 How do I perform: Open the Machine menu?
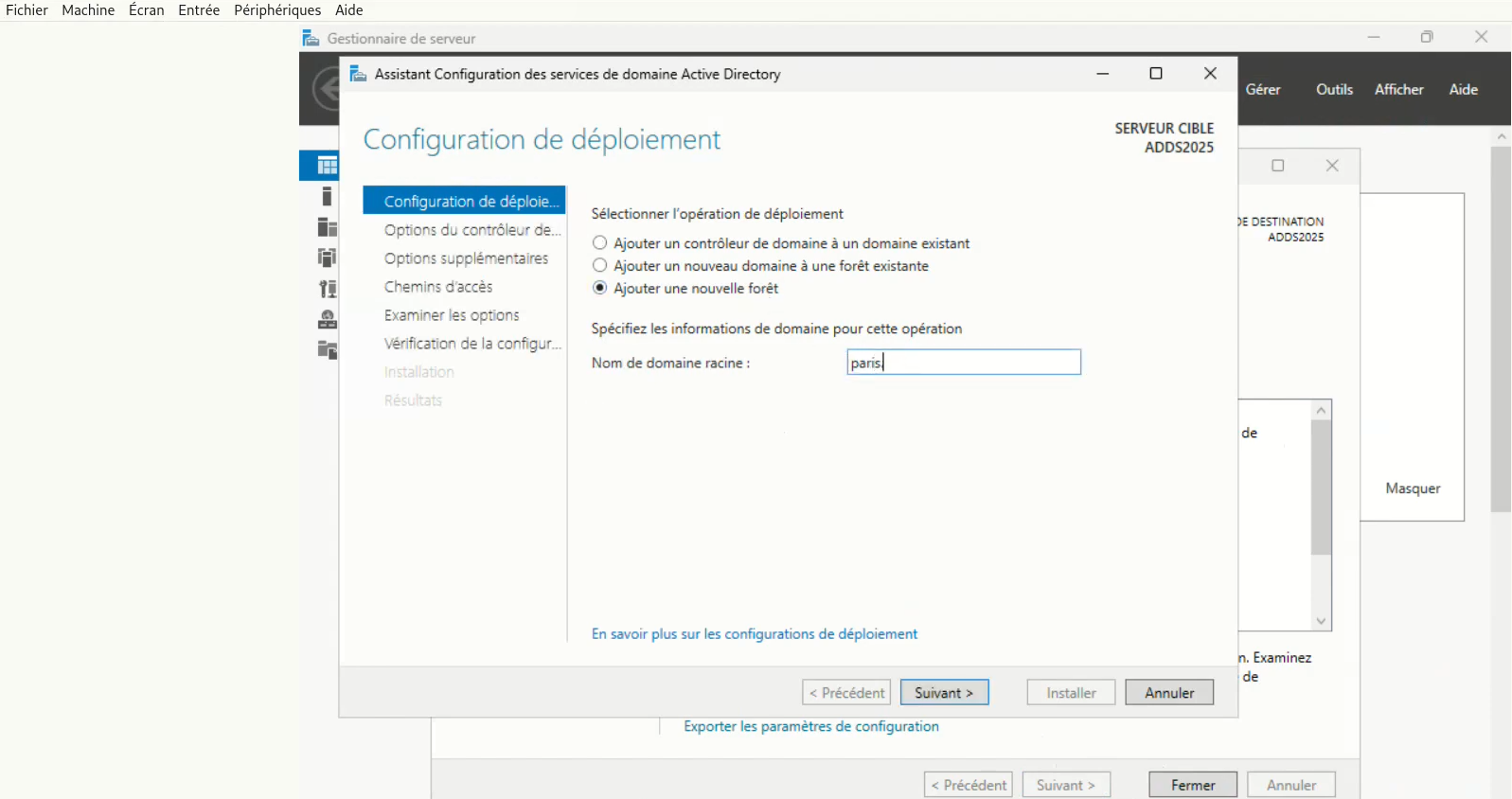click(x=88, y=10)
